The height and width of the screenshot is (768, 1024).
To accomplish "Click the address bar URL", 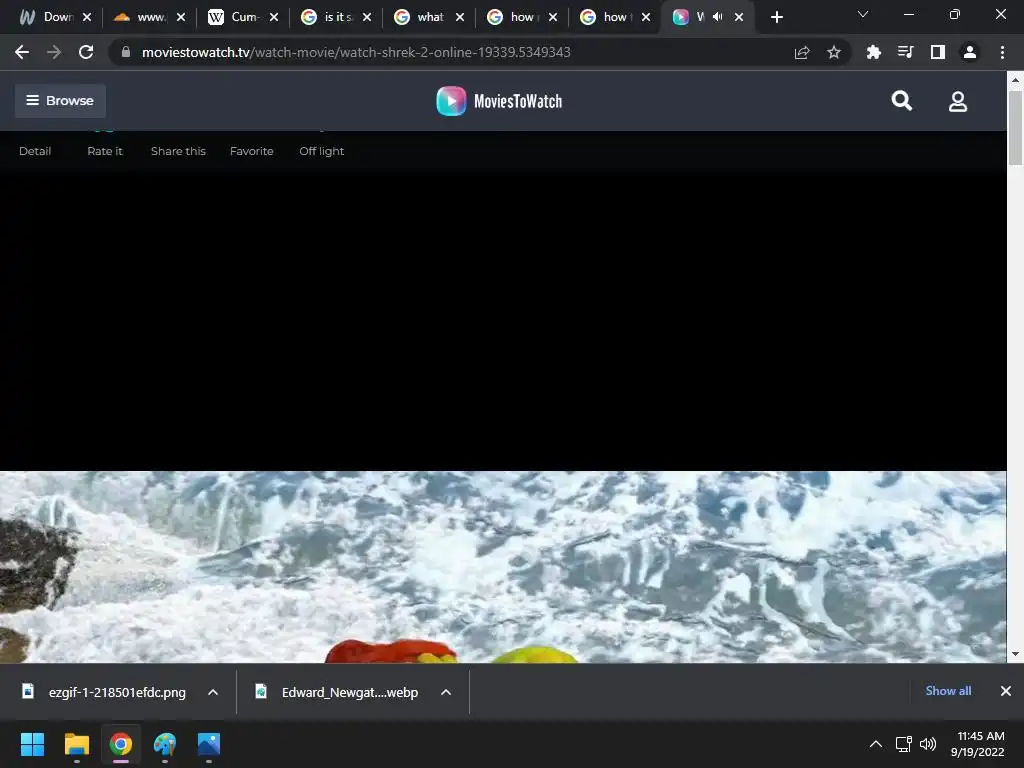I will [x=356, y=52].
